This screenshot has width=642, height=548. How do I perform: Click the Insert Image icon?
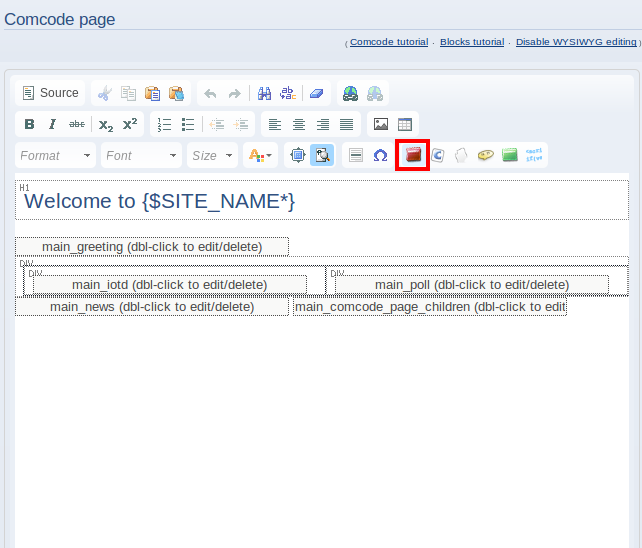click(x=381, y=125)
